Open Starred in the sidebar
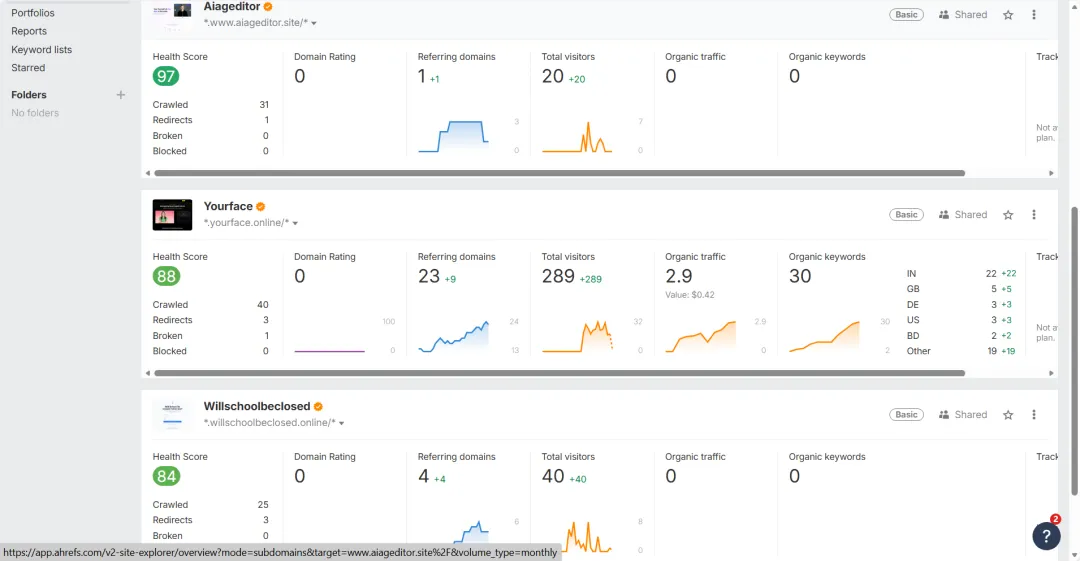The height and width of the screenshot is (561, 1080). pos(28,68)
